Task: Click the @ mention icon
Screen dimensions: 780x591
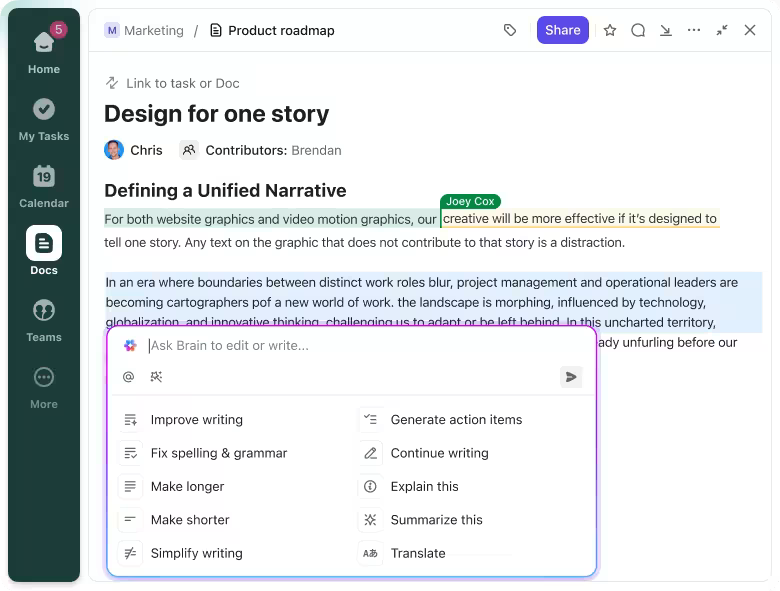Action: pos(128,377)
